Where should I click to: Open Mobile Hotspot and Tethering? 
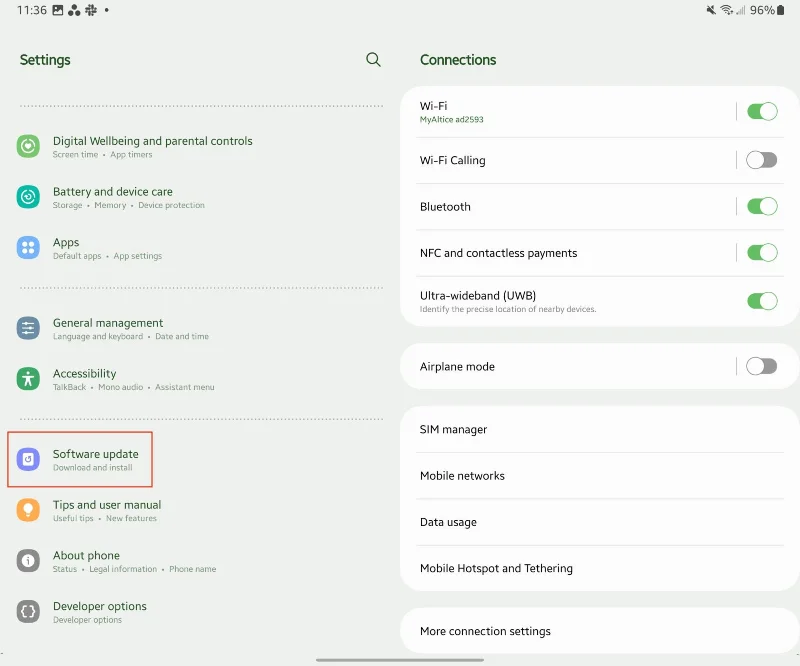tap(599, 568)
